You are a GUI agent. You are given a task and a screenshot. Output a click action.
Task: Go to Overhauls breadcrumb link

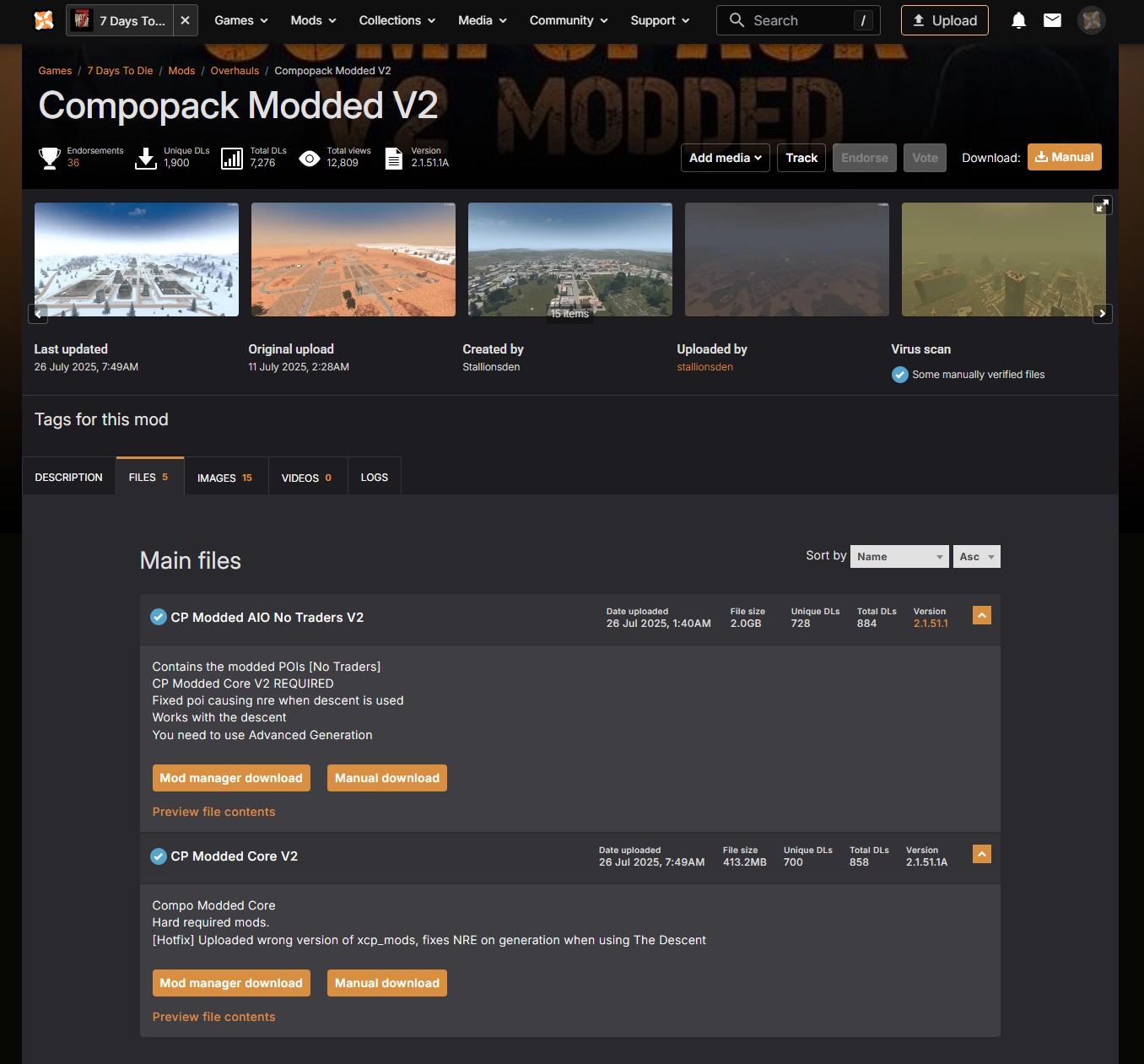235,71
